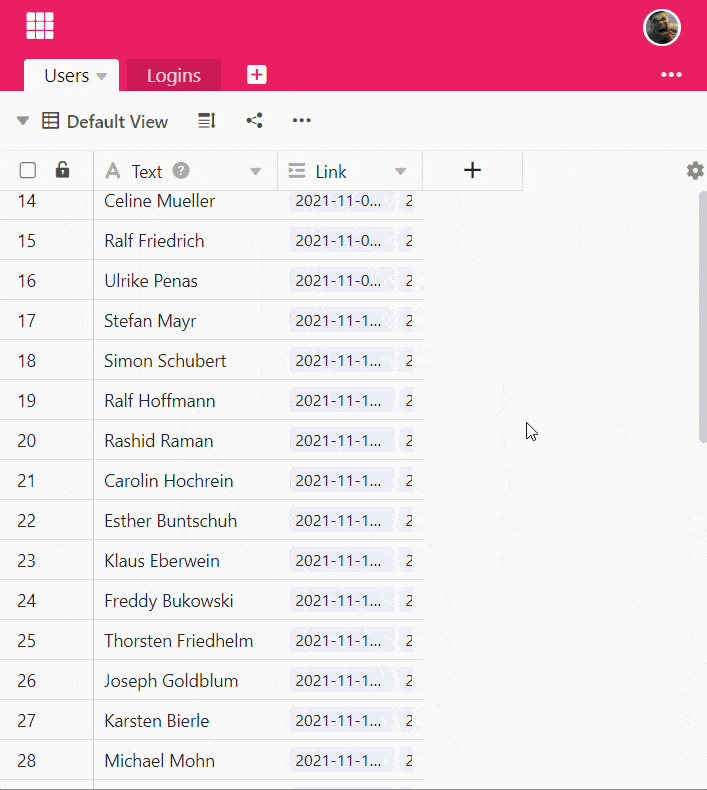Click the Text column help icon
Image resolution: width=707 pixels, height=790 pixels.
click(x=181, y=171)
